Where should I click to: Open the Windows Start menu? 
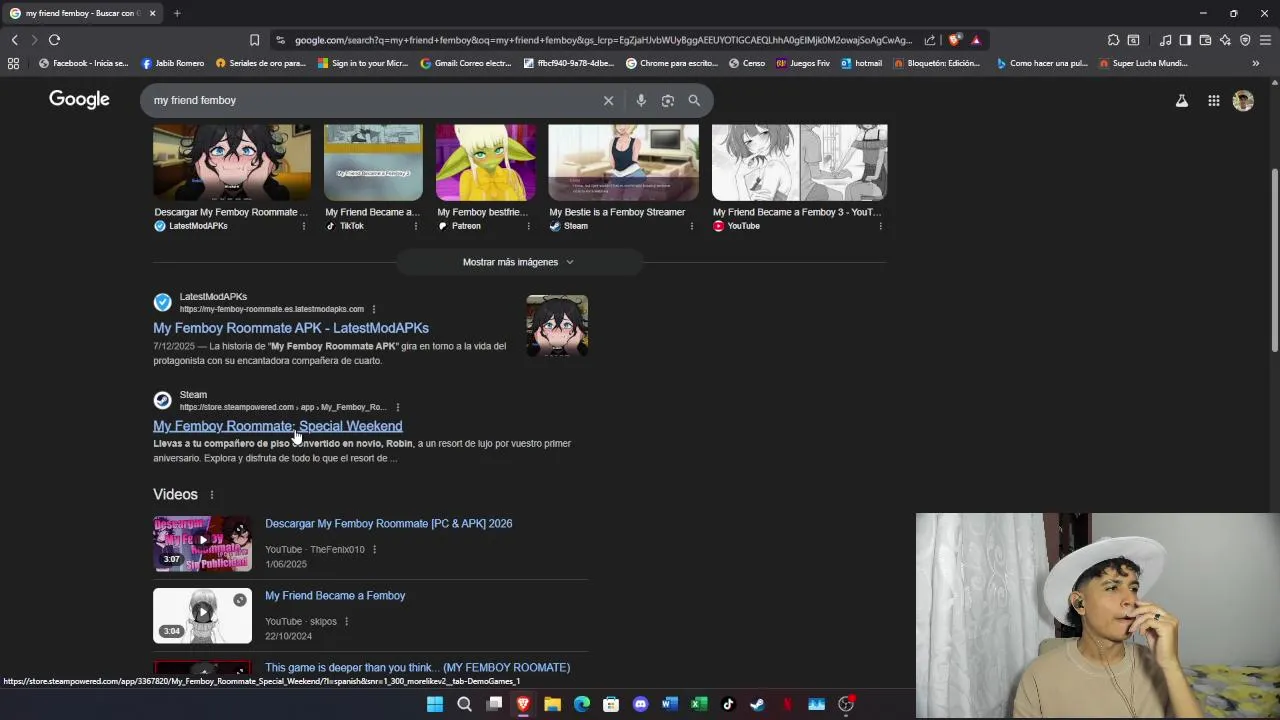click(435, 704)
